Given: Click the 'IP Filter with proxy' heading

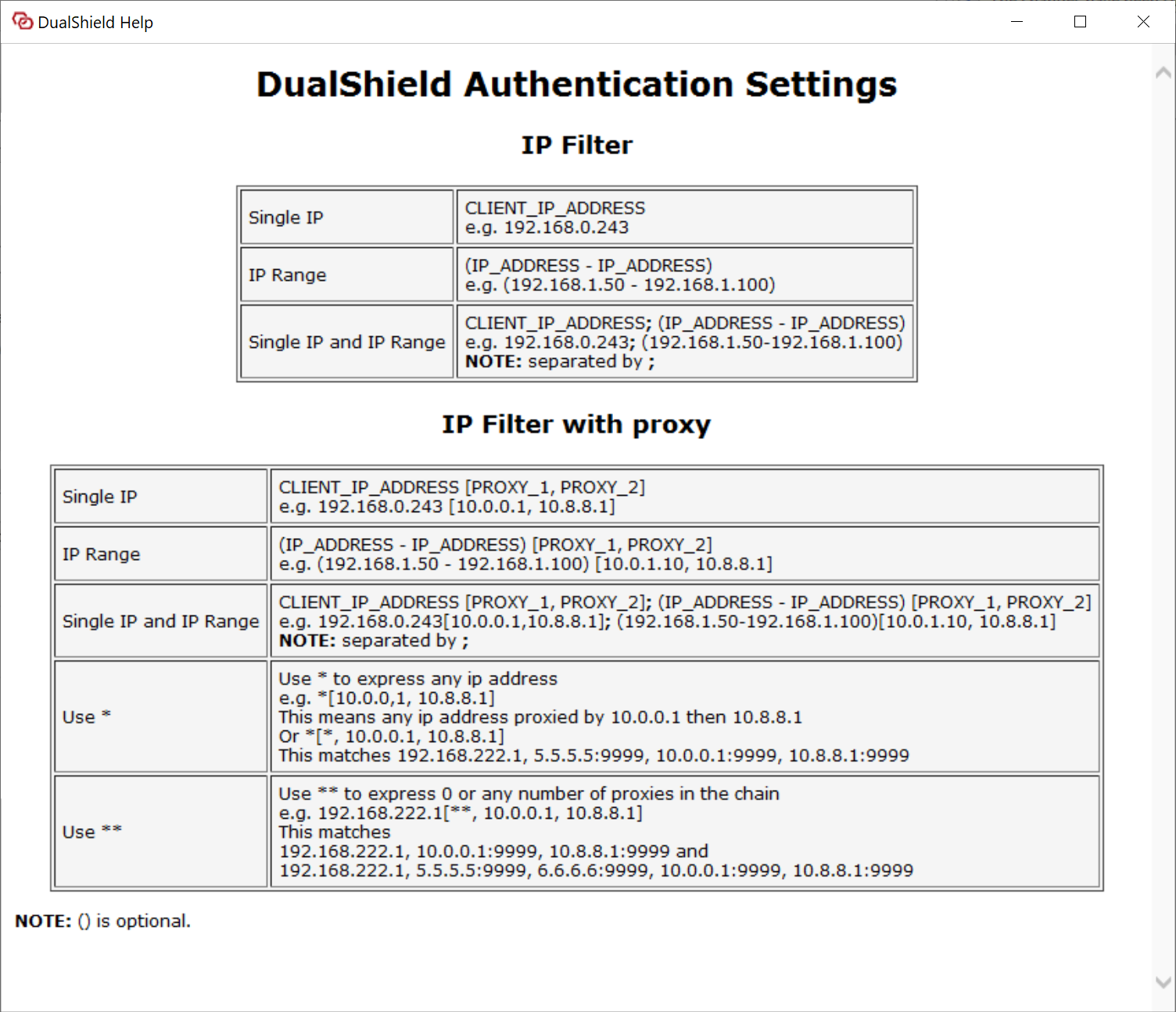Looking at the screenshot, I should 577,425.
